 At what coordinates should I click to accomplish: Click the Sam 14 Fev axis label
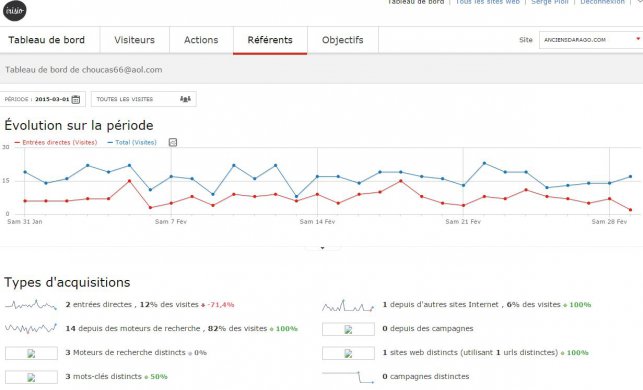click(x=317, y=221)
